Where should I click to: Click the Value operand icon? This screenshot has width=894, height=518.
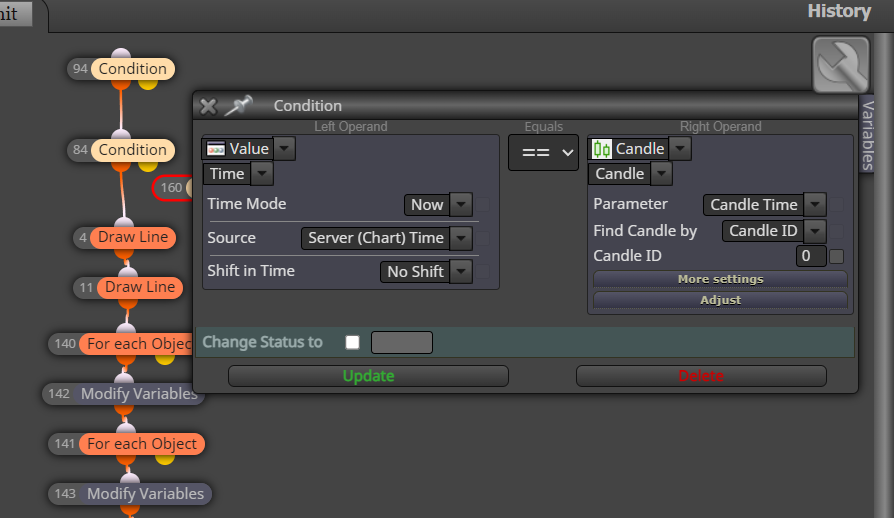pyautogui.click(x=216, y=149)
